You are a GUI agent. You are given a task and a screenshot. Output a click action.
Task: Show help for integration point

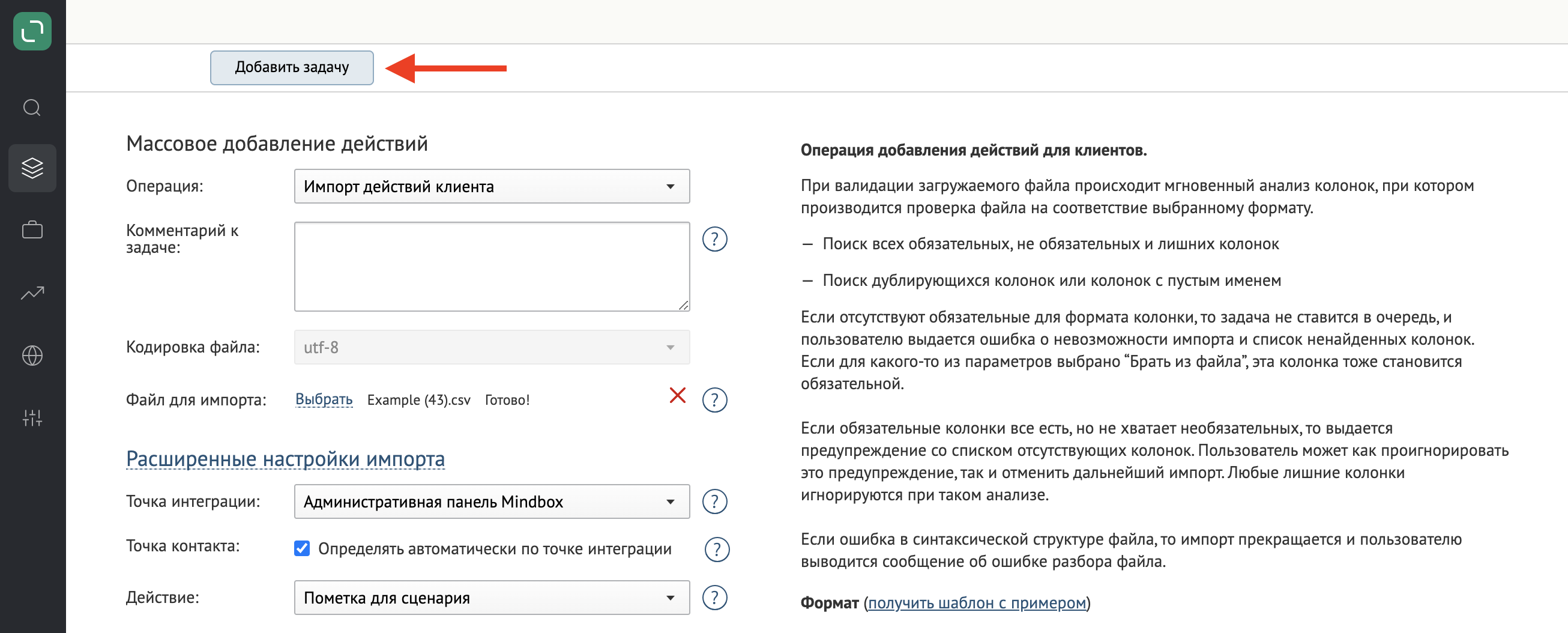(x=714, y=502)
